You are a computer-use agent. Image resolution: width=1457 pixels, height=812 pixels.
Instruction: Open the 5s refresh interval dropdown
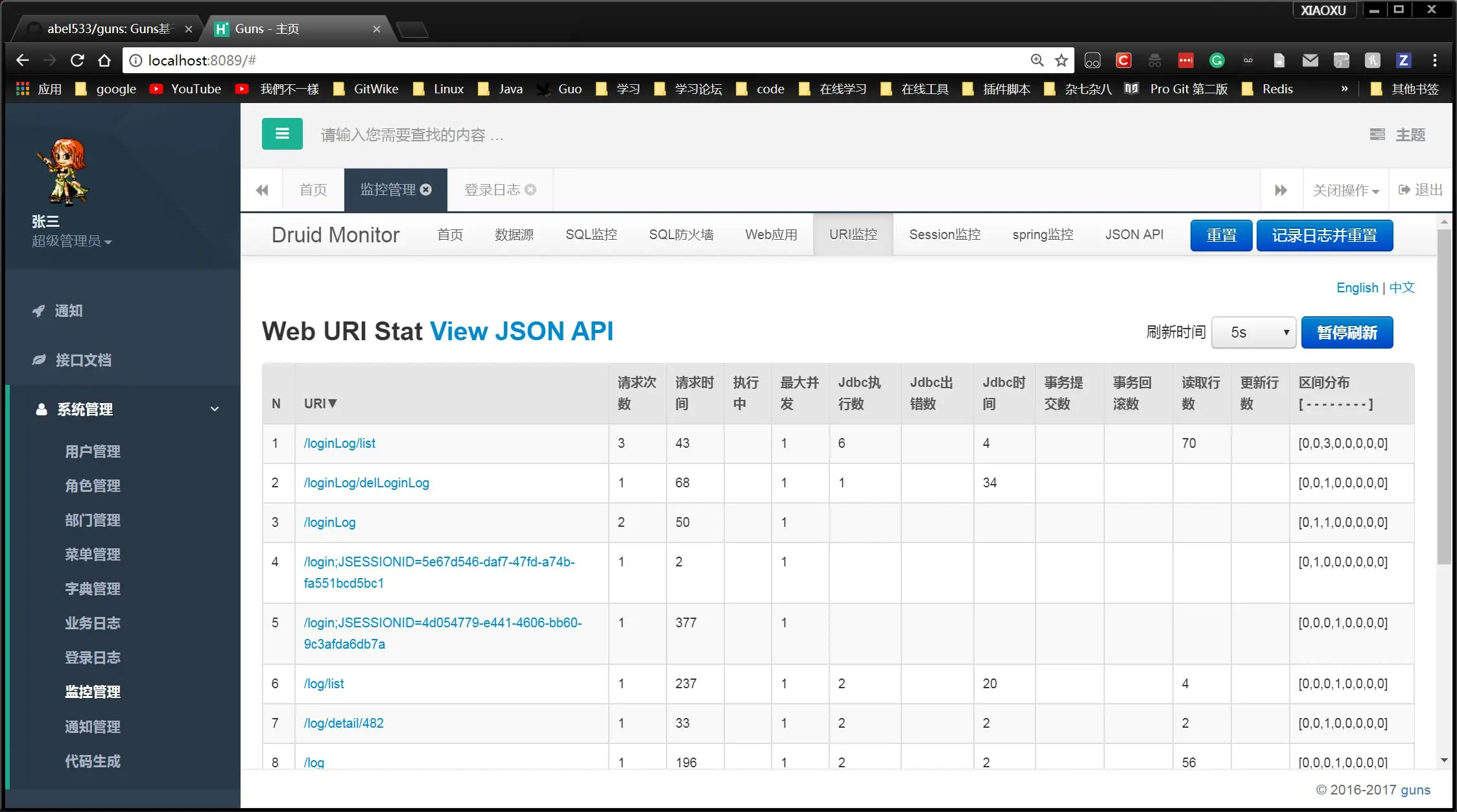point(1253,332)
